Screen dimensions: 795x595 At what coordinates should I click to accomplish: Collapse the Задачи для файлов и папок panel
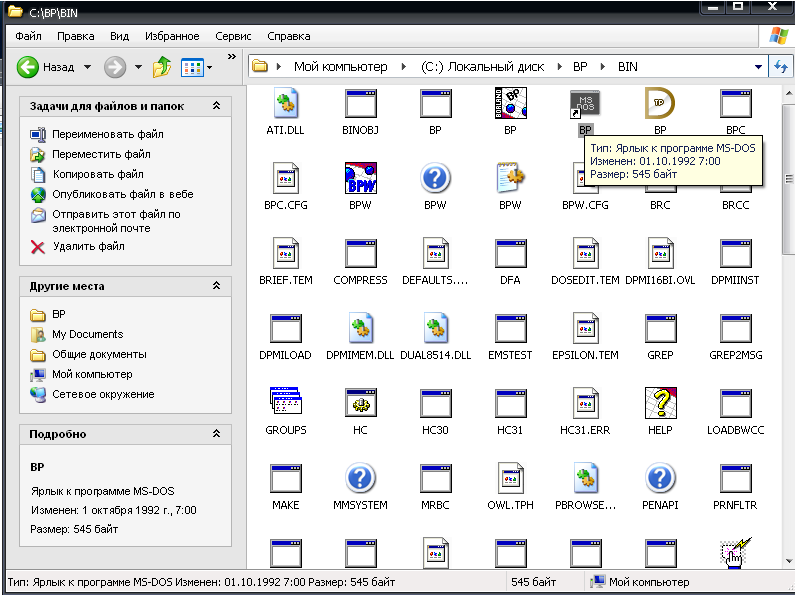[216, 106]
